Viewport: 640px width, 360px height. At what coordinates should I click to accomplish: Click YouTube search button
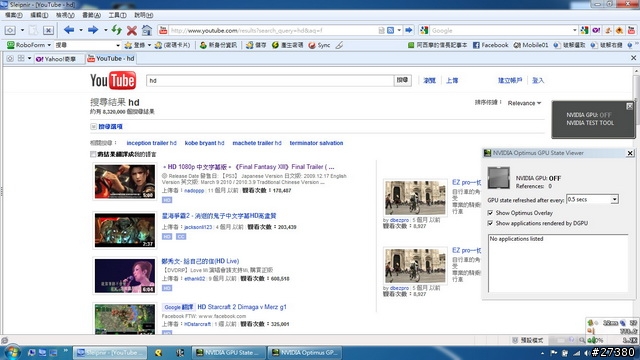tap(402, 80)
